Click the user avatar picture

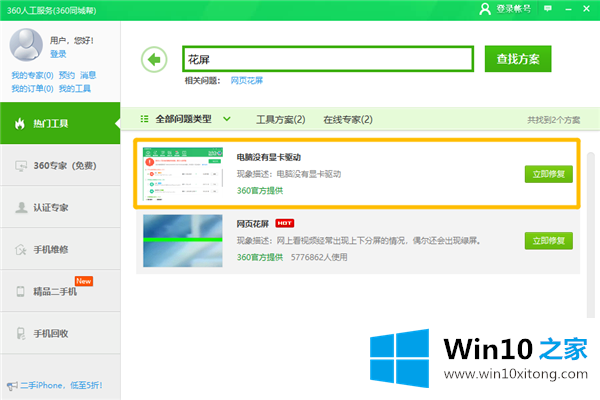tap(26, 45)
